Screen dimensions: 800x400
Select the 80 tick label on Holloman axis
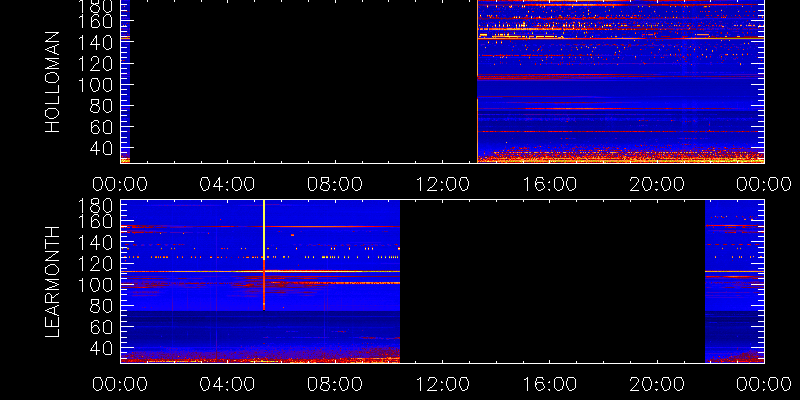click(102, 106)
